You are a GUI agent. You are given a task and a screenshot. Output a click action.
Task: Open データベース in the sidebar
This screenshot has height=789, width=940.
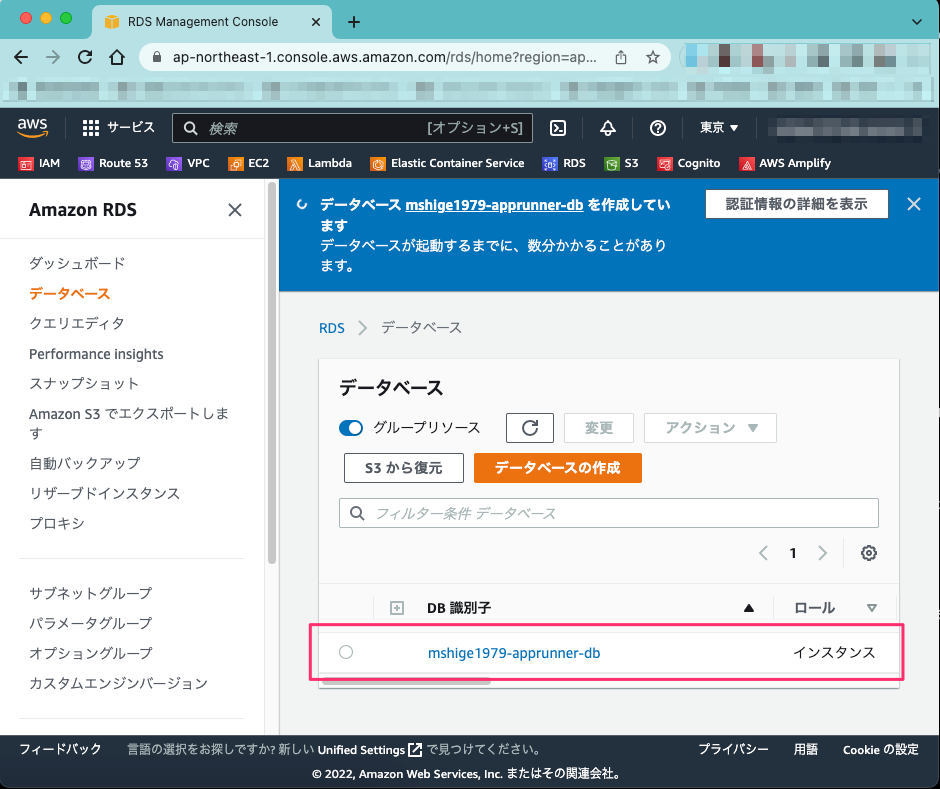70,294
